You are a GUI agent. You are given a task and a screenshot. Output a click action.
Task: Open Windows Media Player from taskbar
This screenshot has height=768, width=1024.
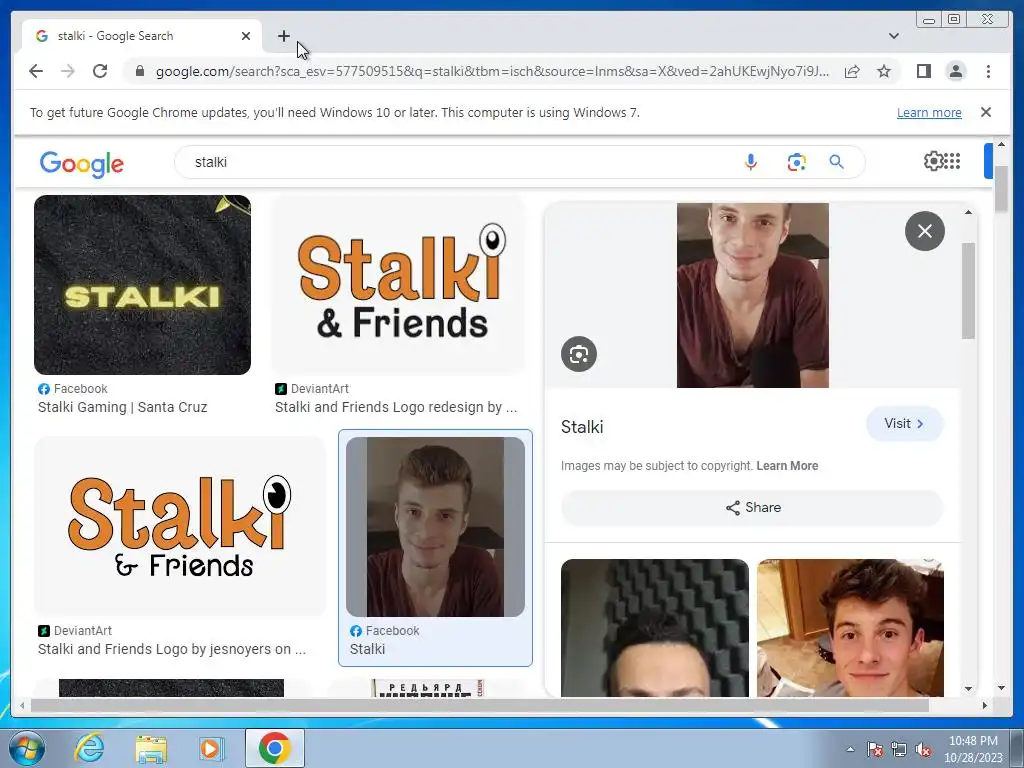[212, 748]
